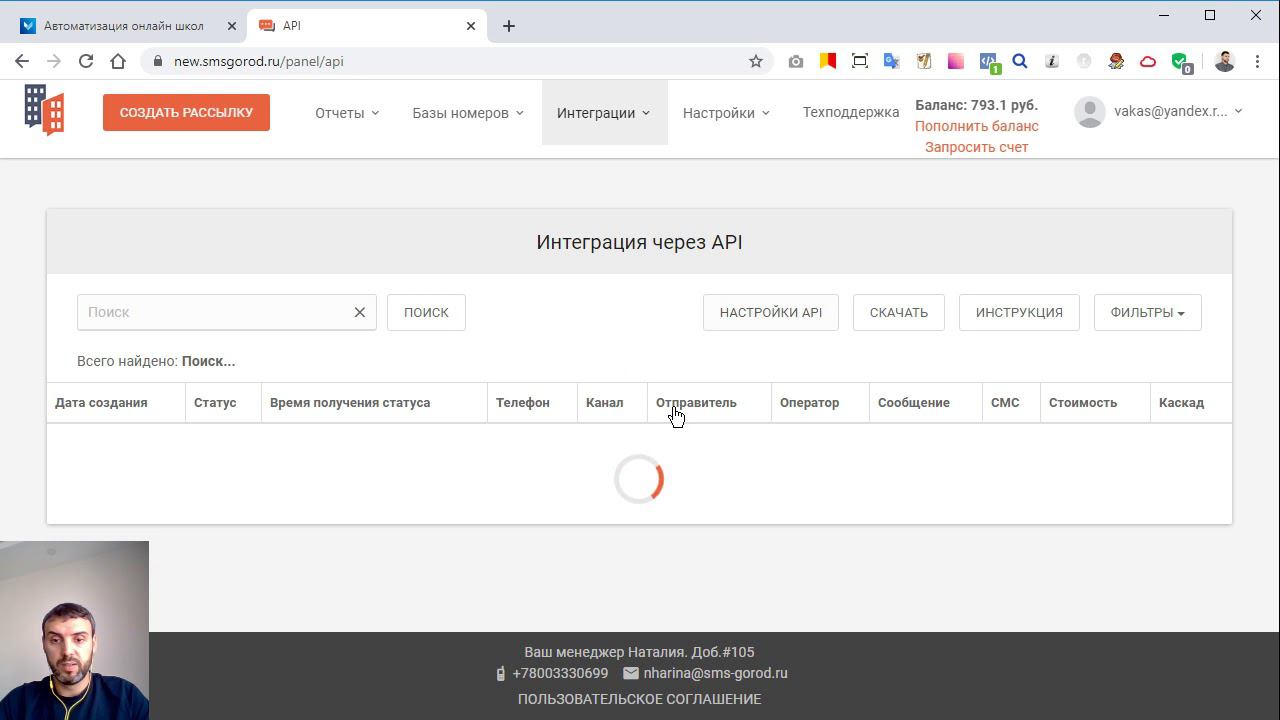Viewport: 1280px width, 720px height.
Task: Click the phone number +78003330699
Action: click(x=560, y=673)
